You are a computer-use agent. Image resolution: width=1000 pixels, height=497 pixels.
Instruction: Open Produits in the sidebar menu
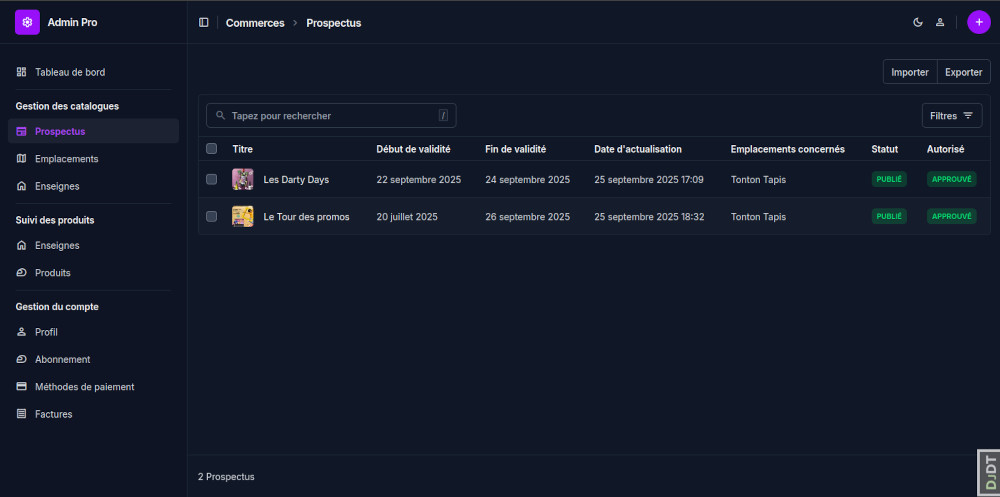click(x=52, y=273)
